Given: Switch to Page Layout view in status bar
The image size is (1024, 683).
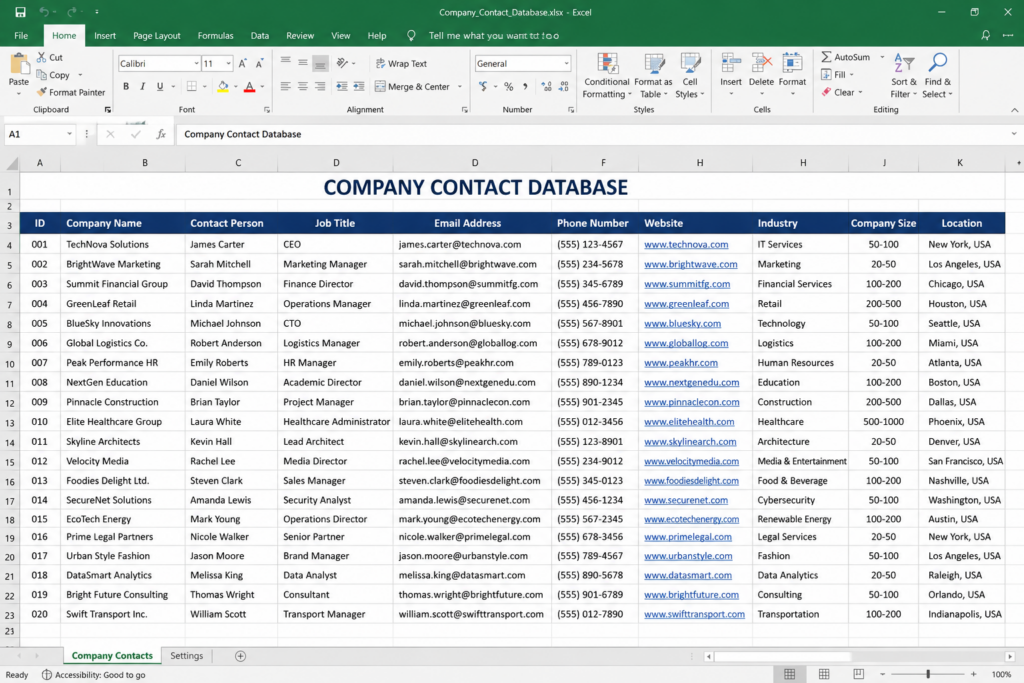Looking at the screenshot, I should (824, 674).
